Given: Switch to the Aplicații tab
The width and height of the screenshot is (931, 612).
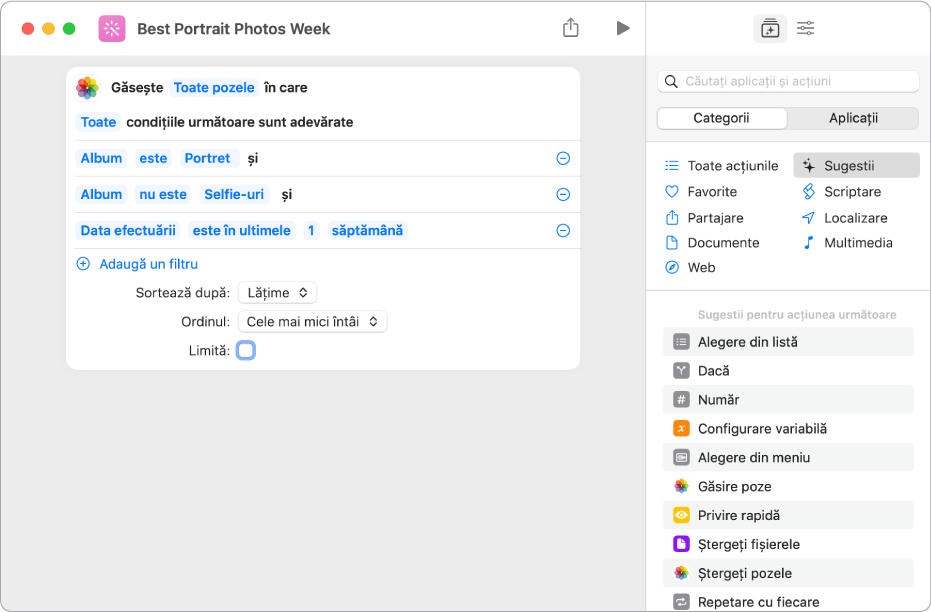Looking at the screenshot, I should click(x=853, y=118).
